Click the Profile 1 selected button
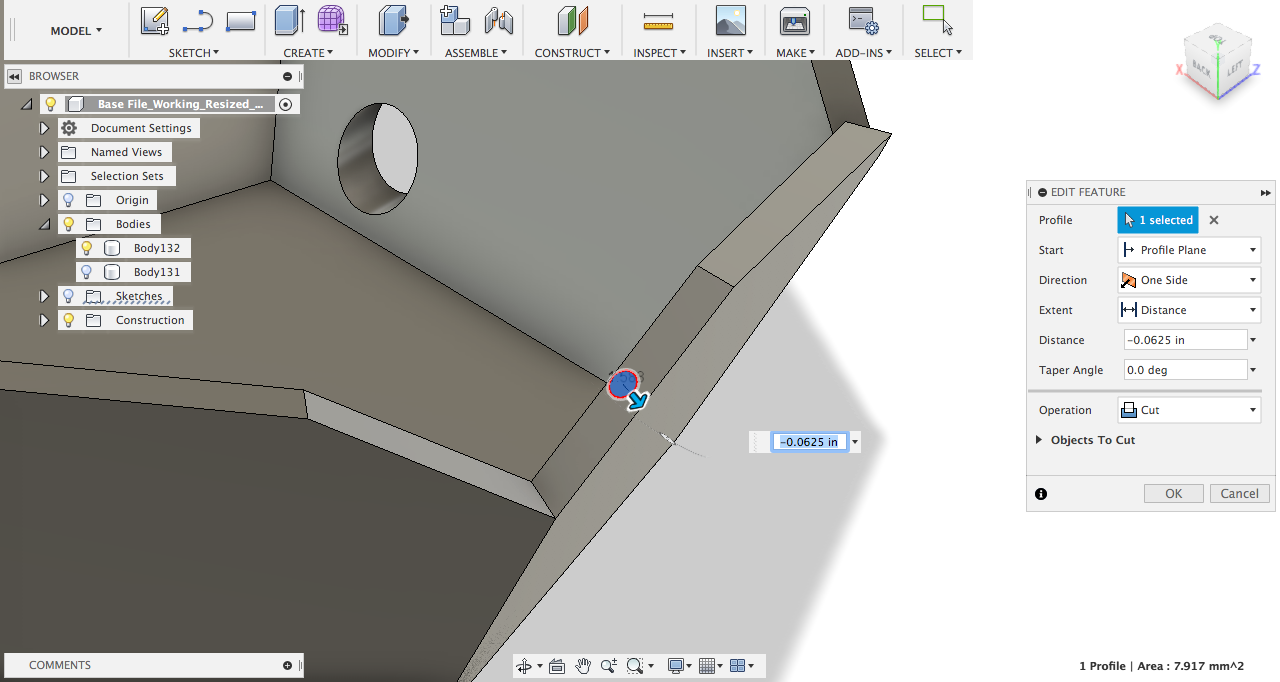 point(1158,220)
